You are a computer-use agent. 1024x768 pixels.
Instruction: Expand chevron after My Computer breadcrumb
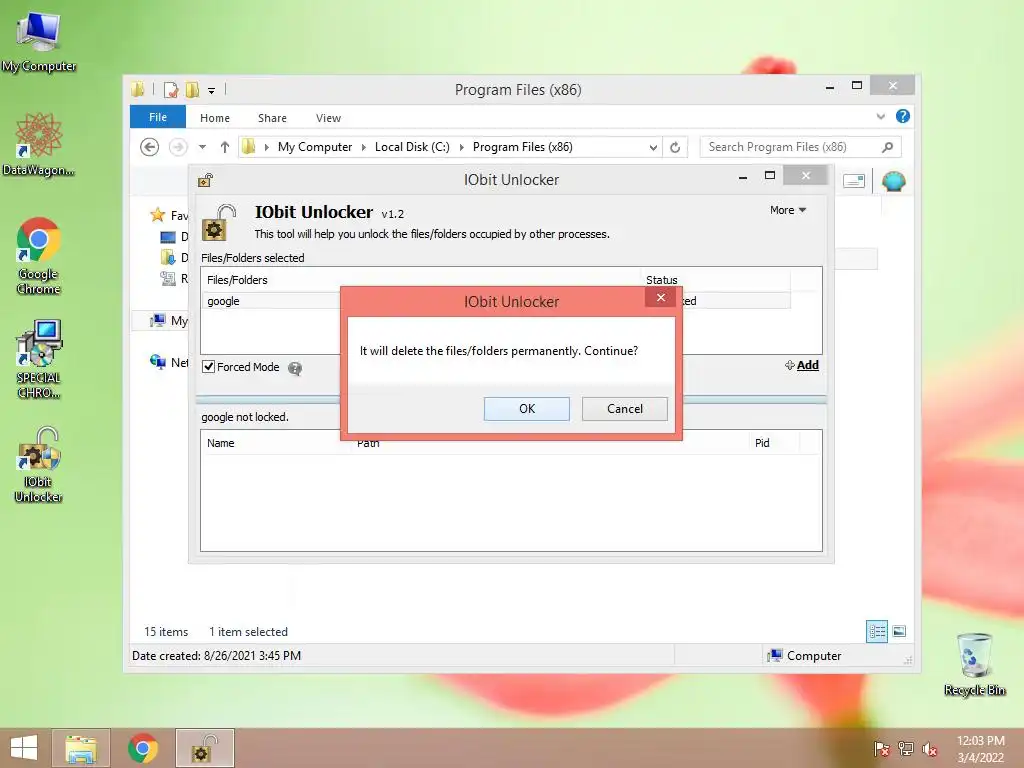[364, 147]
